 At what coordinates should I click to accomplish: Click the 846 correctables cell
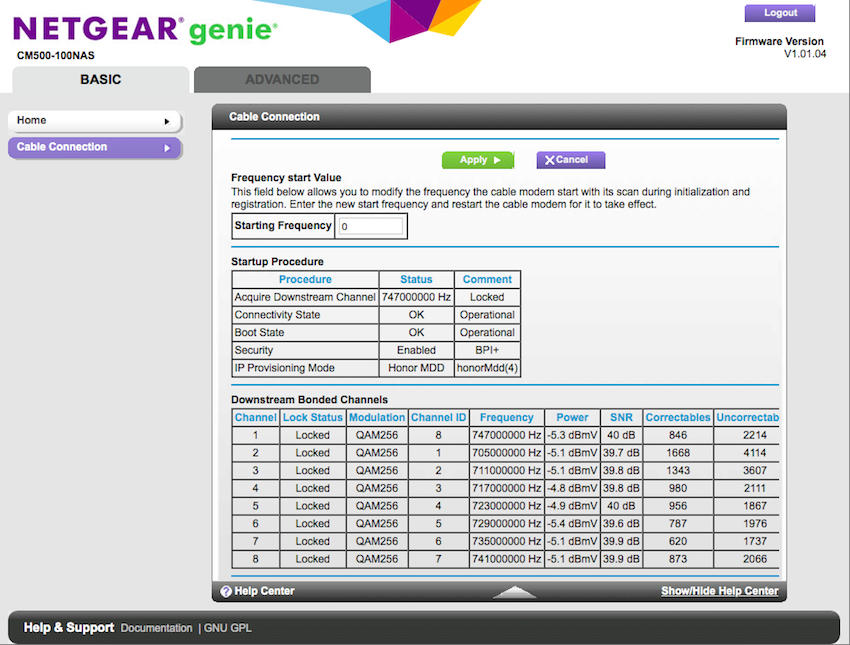pyautogui.click(x=678, y=435)
